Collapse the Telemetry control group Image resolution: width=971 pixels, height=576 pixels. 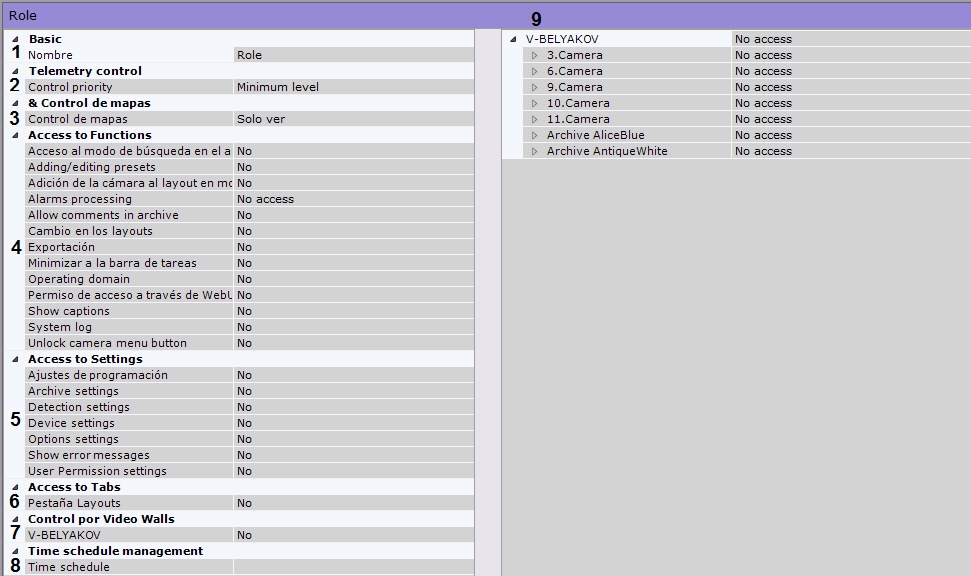[x=15, y=71]
